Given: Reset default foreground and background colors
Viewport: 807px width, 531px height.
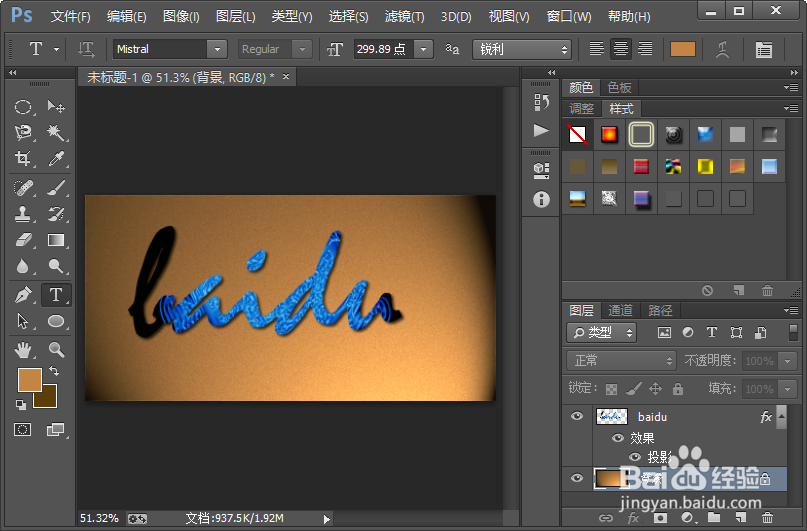Looking at the screenshot, I should [21, 405].
